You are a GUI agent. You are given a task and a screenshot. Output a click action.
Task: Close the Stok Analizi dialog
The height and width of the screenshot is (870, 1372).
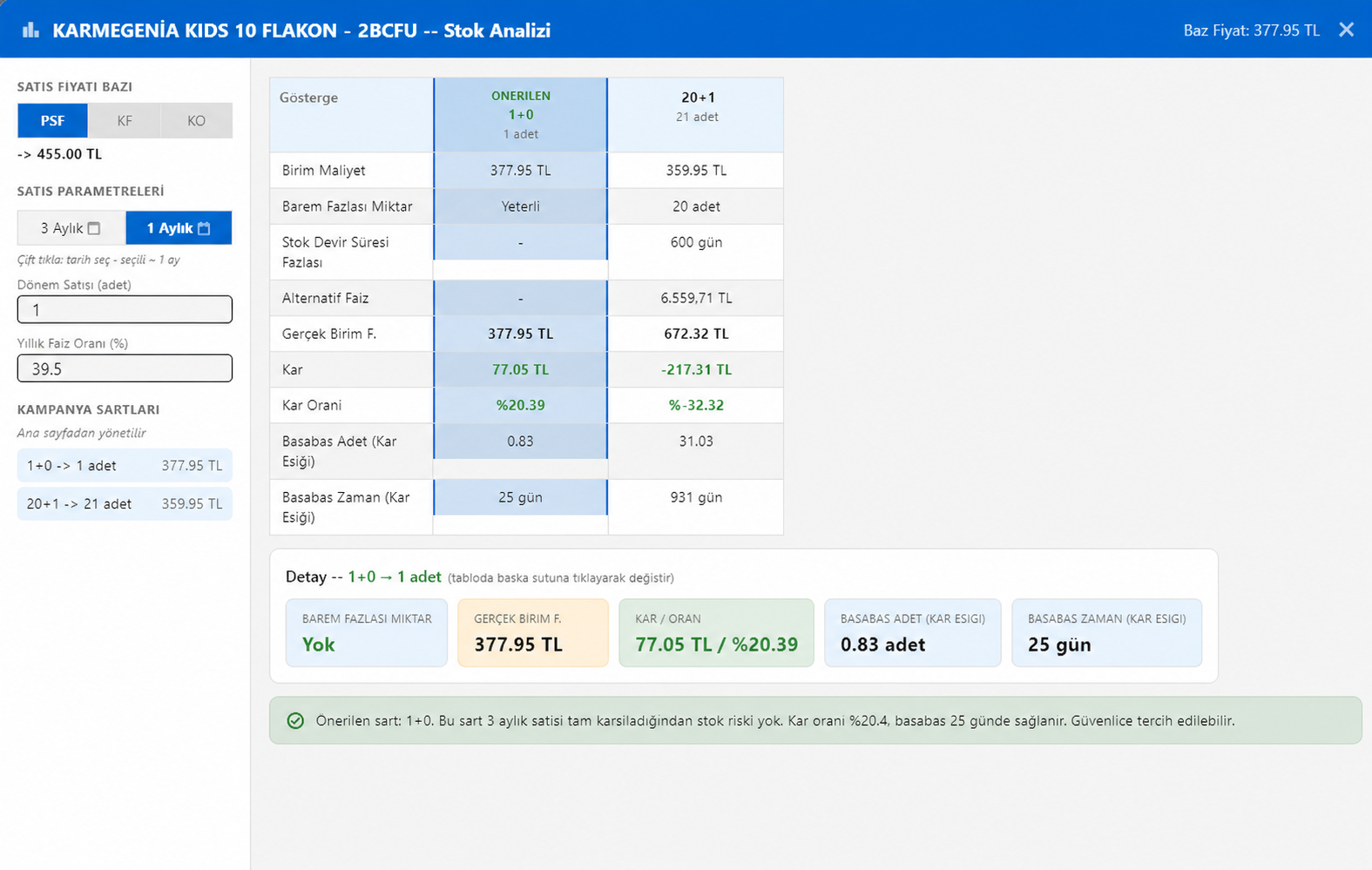[x=1346, y=30]
